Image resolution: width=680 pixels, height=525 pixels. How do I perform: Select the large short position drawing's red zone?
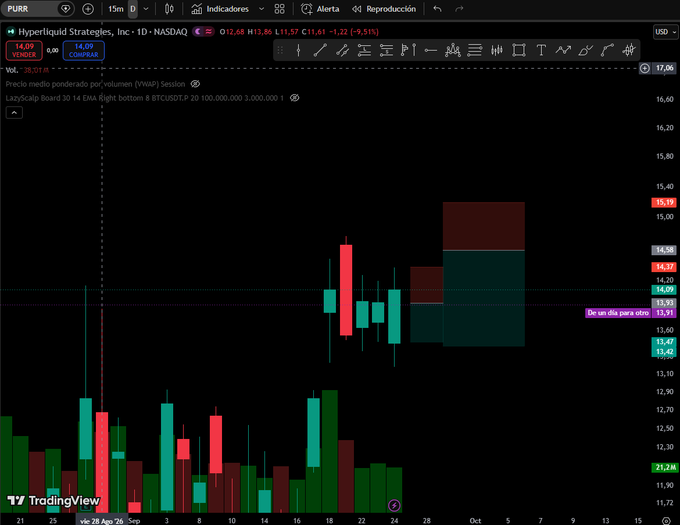click(x=484, y=226)
